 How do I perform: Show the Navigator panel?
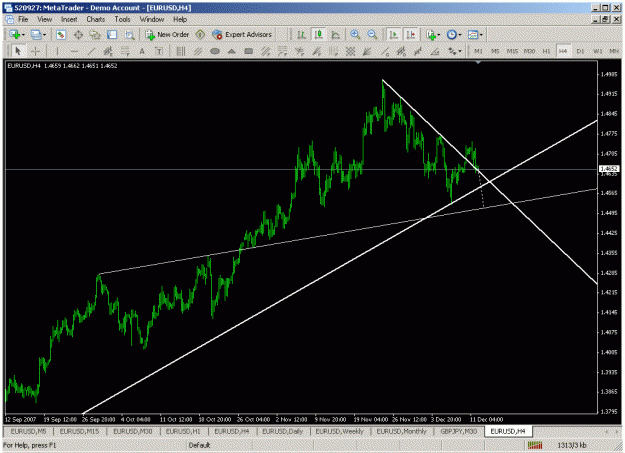click(x=95, y=35)
